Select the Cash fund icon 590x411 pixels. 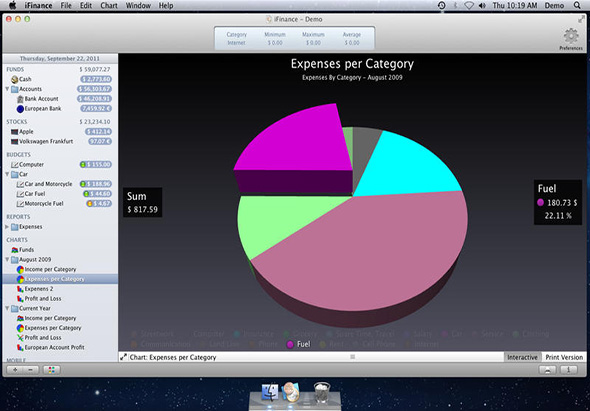15,79
